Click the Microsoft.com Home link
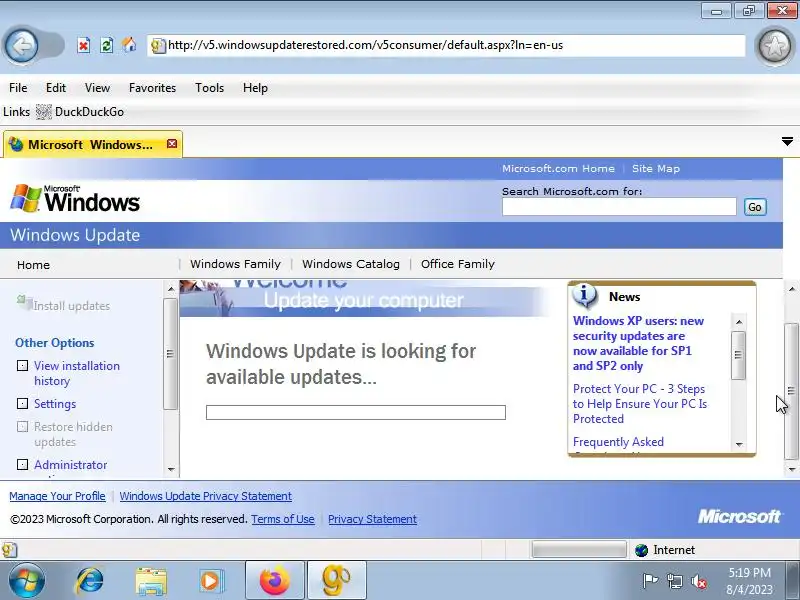This screenshot has height=600, width=800. 558,168
